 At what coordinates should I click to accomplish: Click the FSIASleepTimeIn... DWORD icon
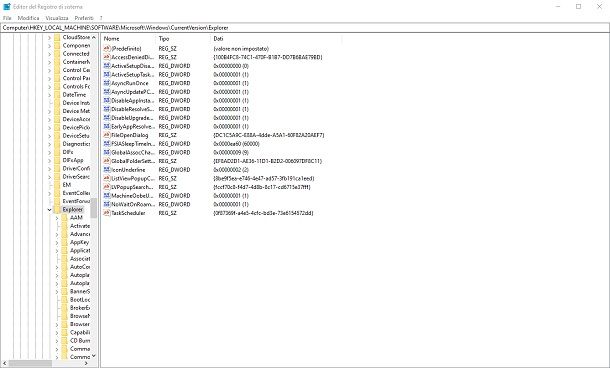107,144
